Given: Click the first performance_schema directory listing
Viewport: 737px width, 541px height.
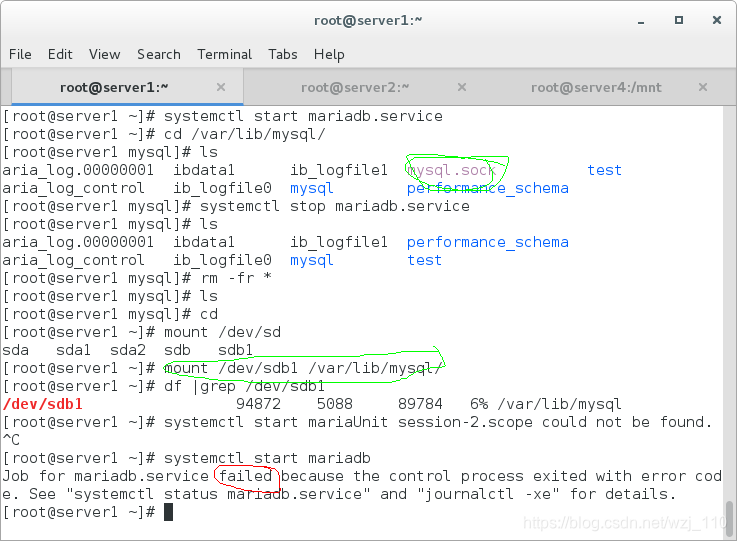Looking at the screenshot, I should [x=487, y=188].
